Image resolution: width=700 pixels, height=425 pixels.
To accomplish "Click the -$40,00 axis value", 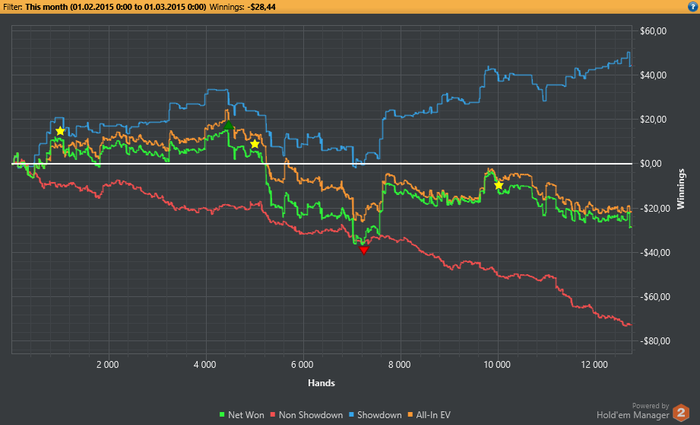I will tap(655, 253).
